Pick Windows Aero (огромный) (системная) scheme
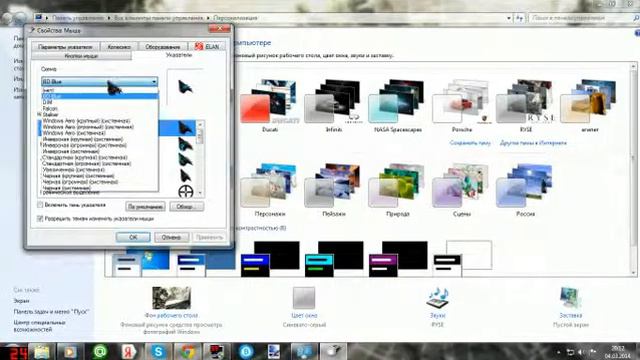 click(88, 127)
